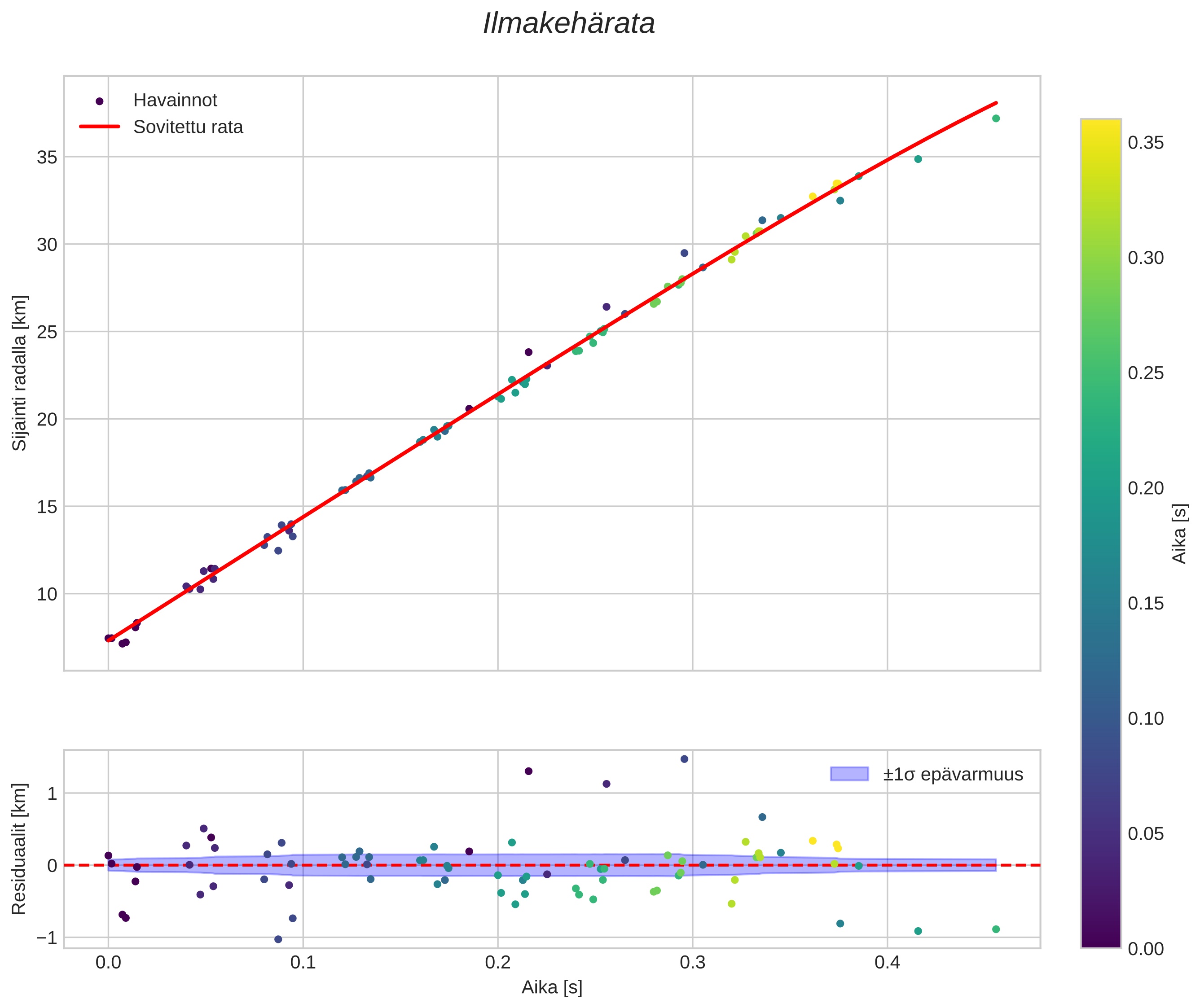Click the −1 tick on residual axis

coord(47,938)
